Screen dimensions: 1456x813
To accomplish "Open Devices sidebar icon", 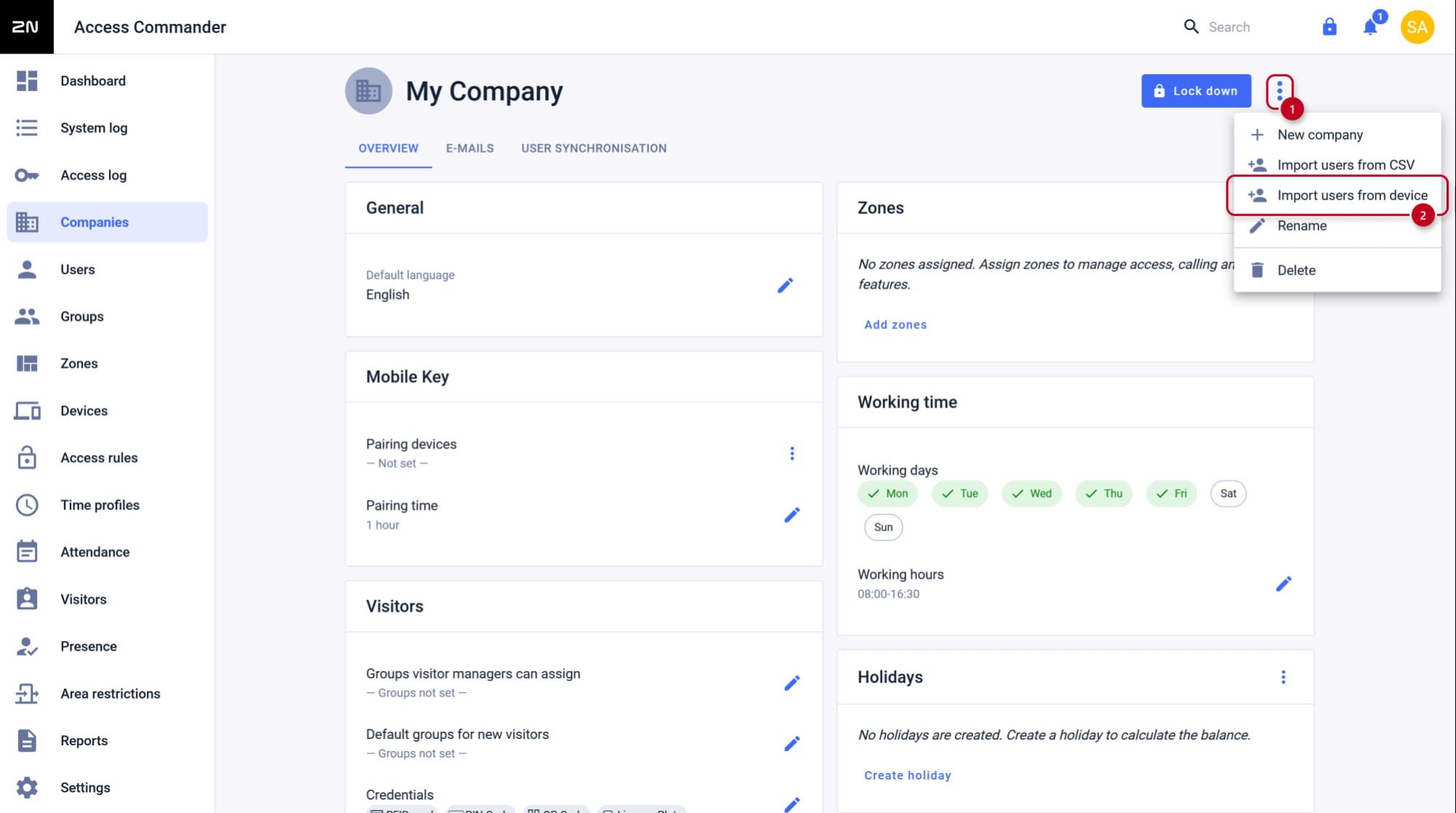I will tap(27, 411).
